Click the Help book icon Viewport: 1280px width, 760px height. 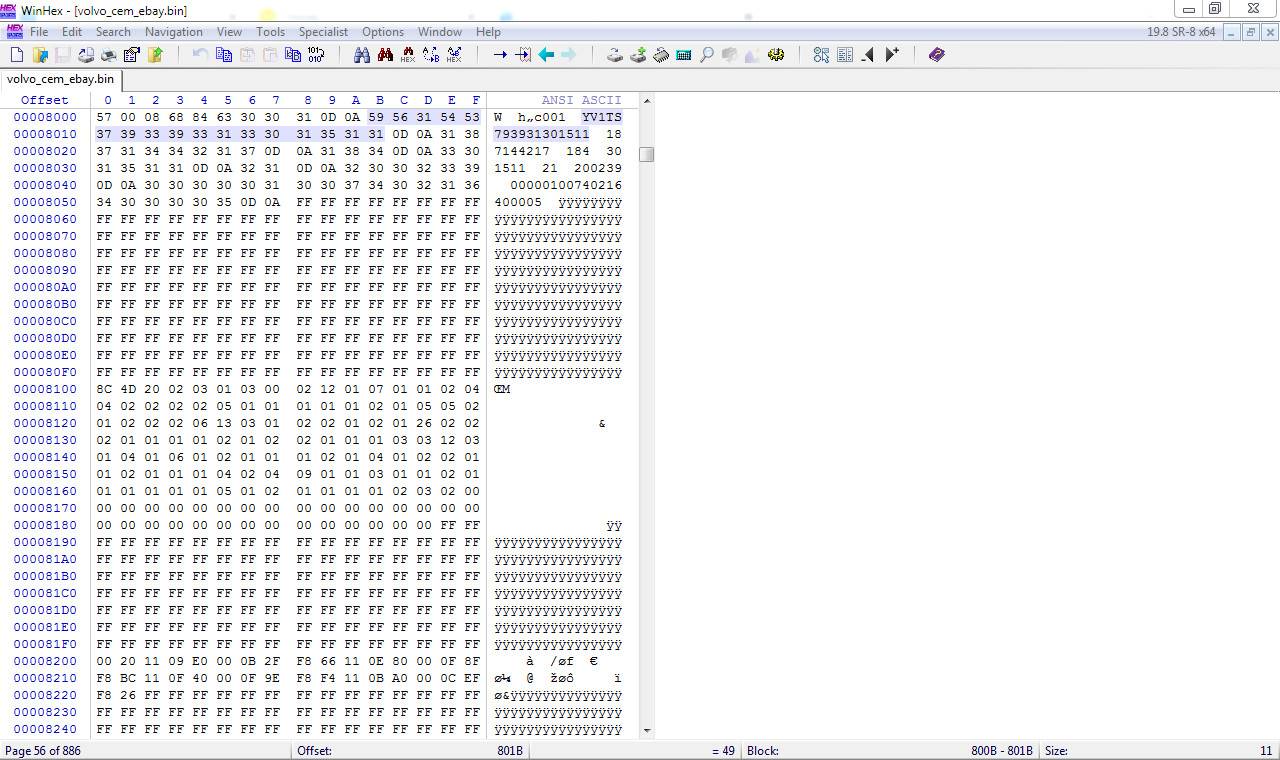[936, 55]
